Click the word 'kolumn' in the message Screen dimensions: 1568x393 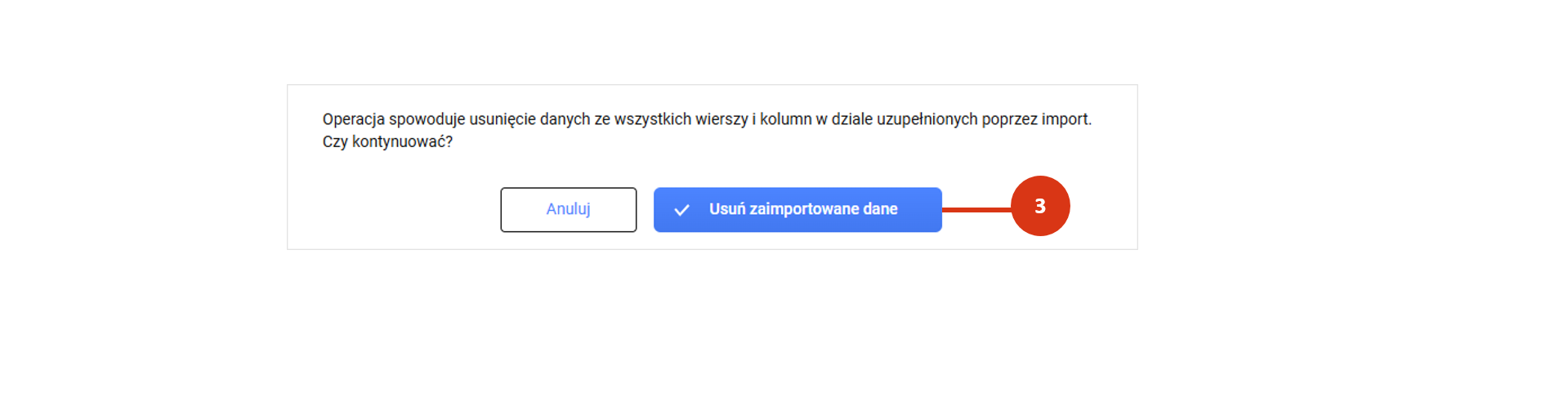click(x=786, y=119)
